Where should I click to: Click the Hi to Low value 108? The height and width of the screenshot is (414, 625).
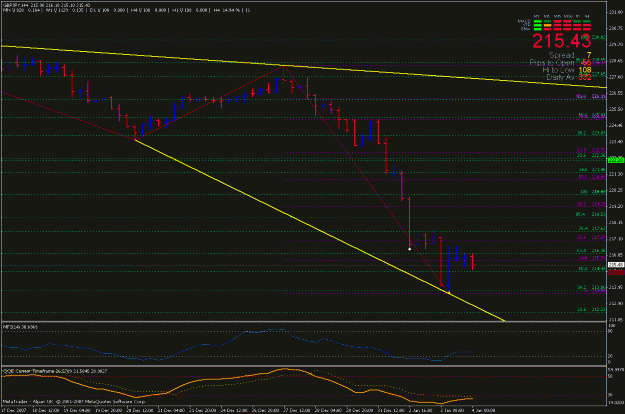tap(585, 70)
